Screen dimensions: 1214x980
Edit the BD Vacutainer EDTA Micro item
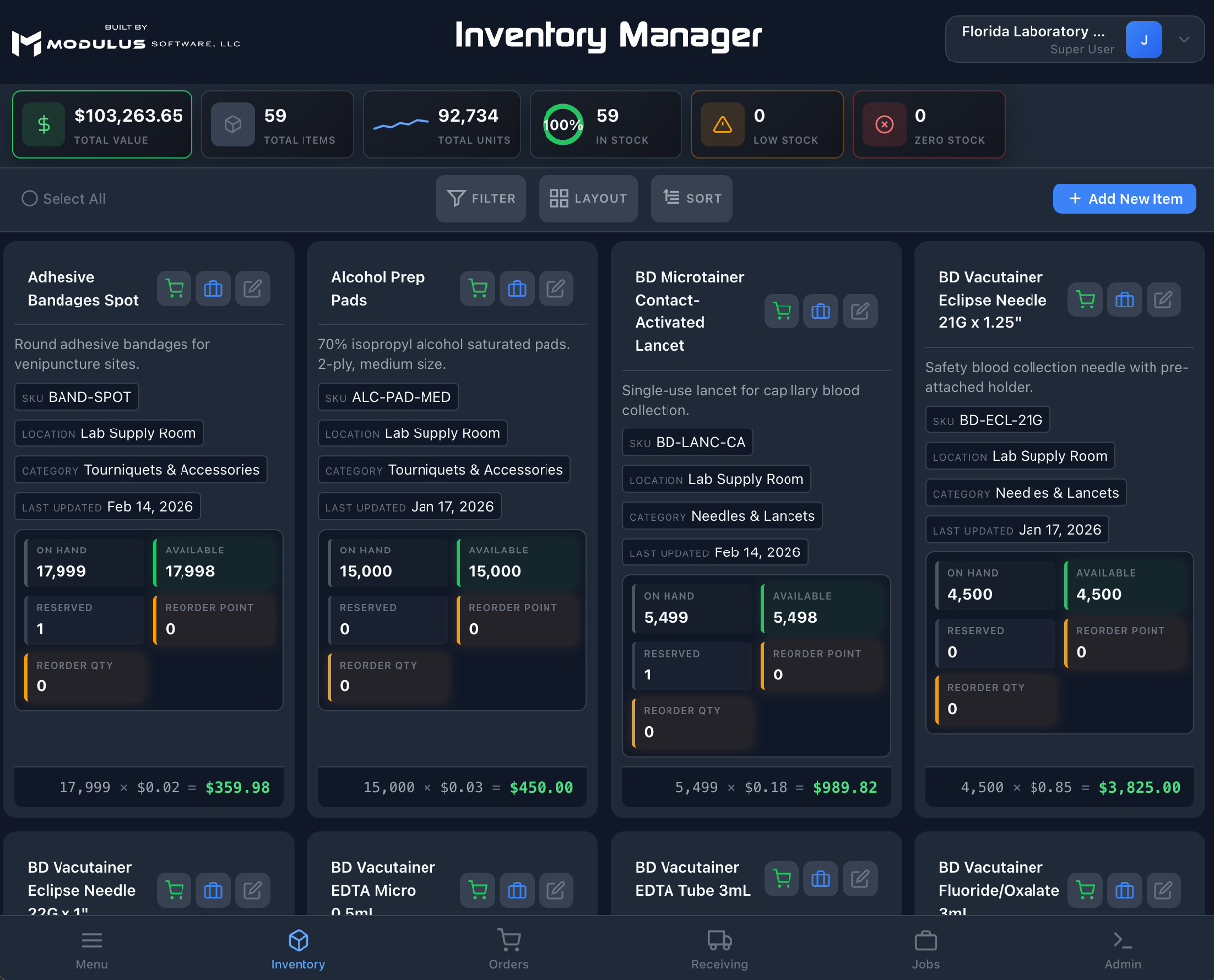[x=556, y=891]
